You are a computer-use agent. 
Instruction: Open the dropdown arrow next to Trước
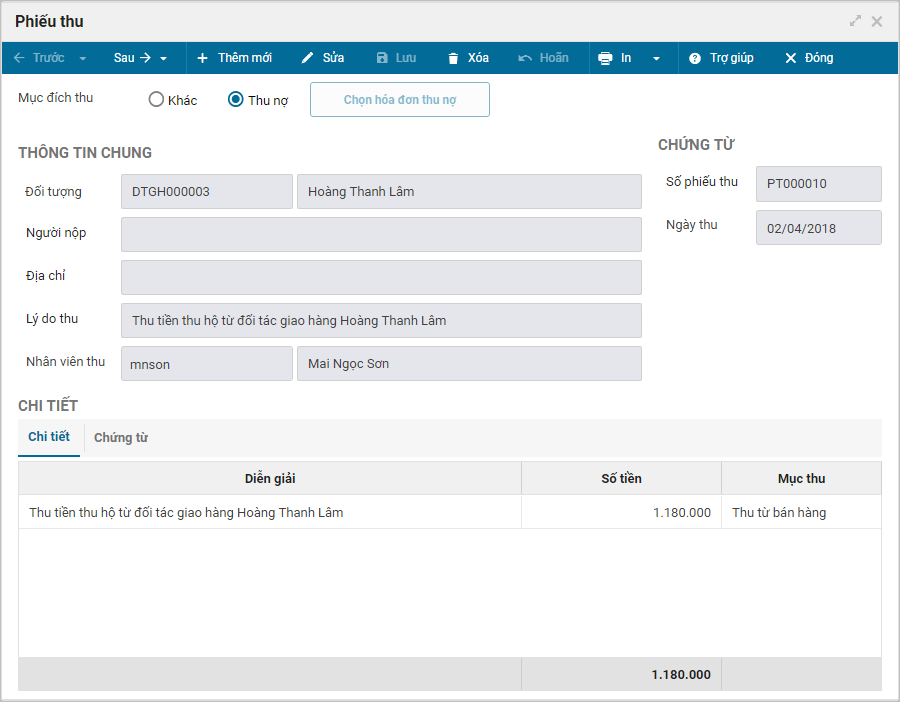coord(83,59)
